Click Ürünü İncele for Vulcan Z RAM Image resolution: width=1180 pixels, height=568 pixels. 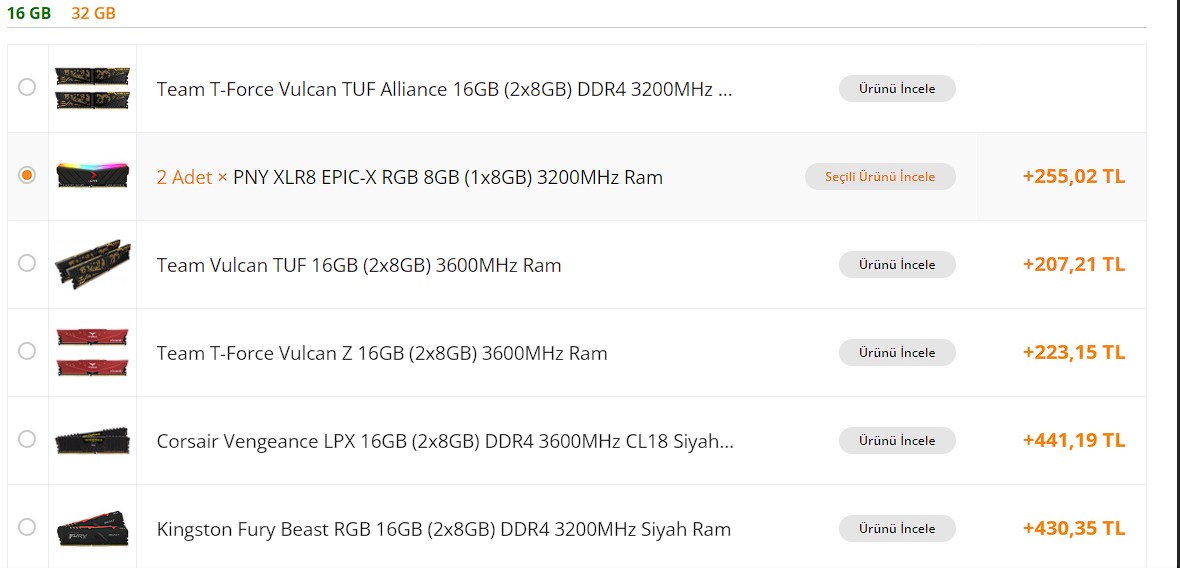(897, 353)
